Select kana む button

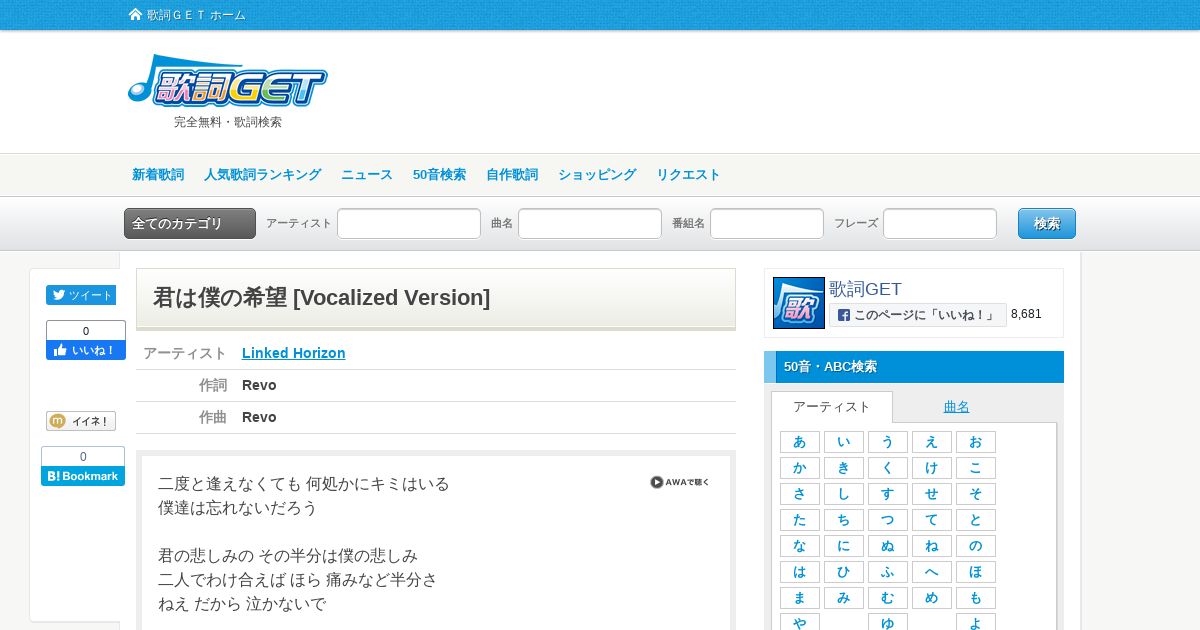pos(888,598)
